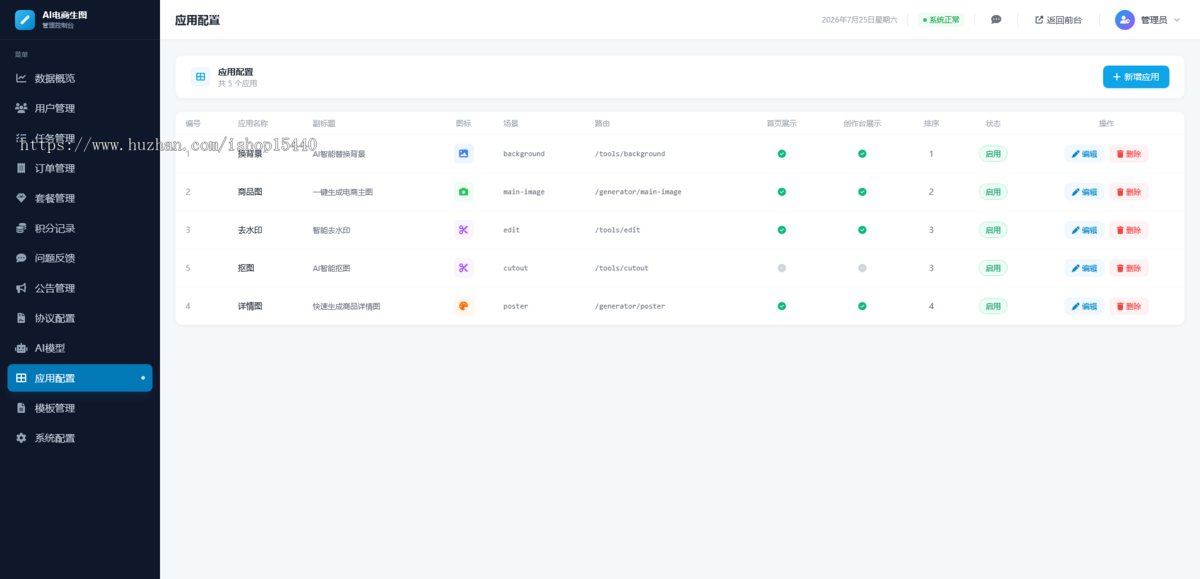Click the background app image icon
1200x579 pixels.
[463, 154]
